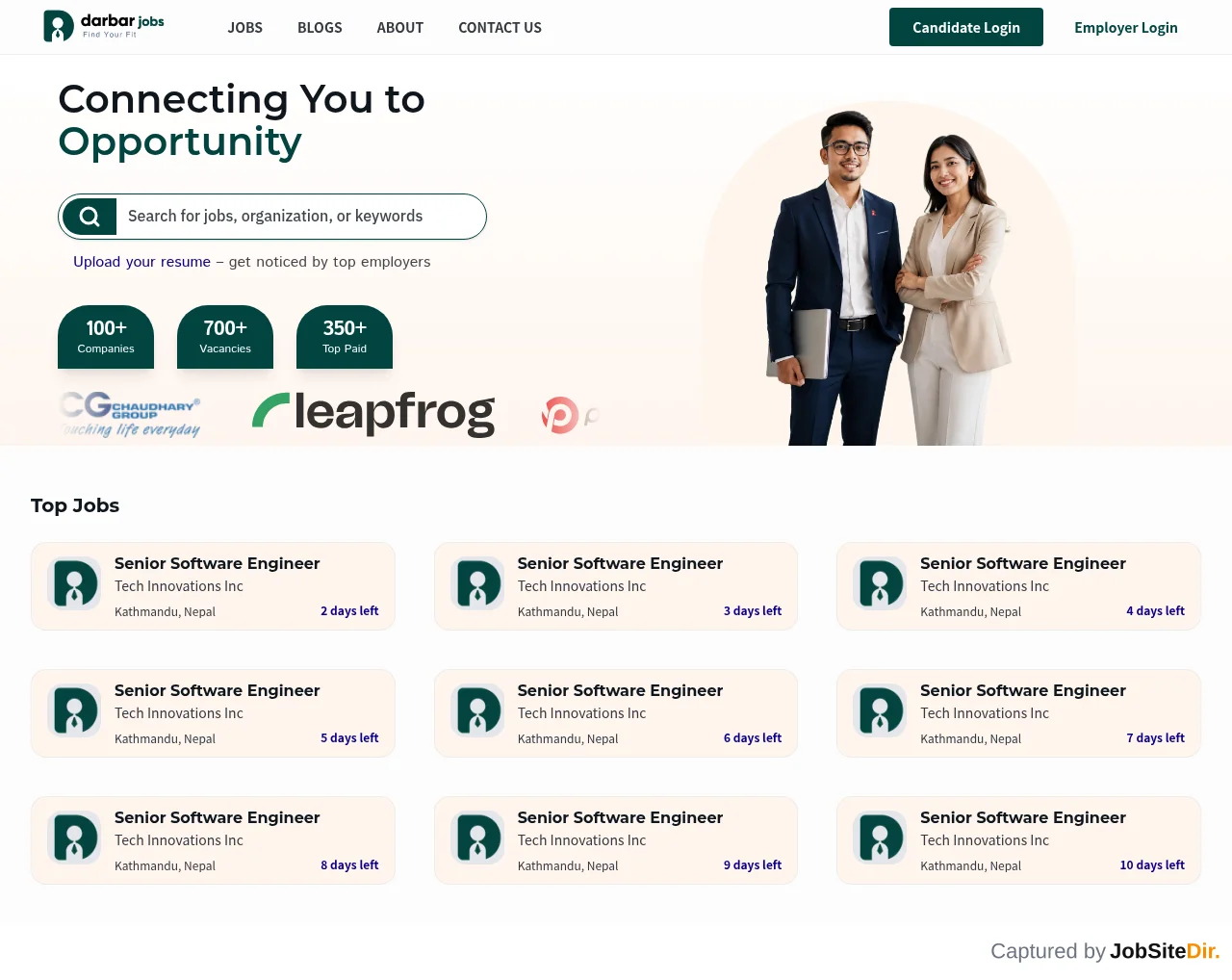Navigate to CONTACT US
The image size is (1232, 980).
500,28
